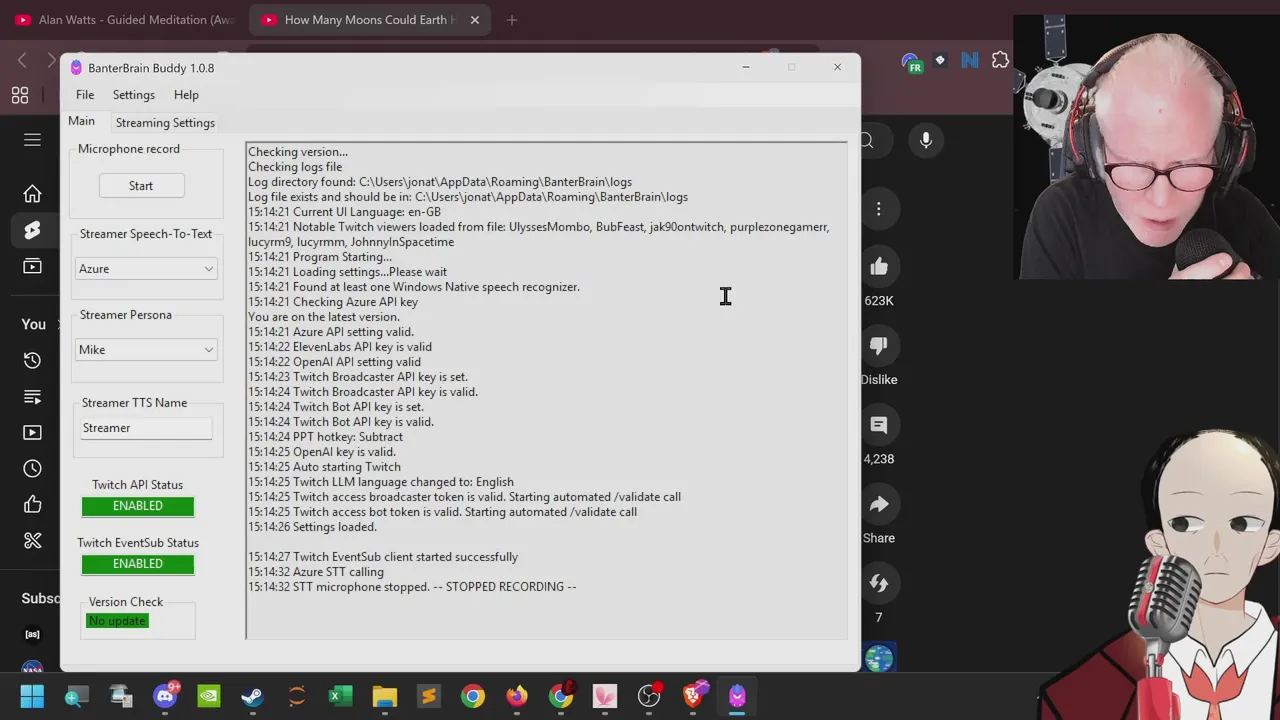
Task: Click the YouTube Shorts sidebar icon
Action: coord(32,230)
